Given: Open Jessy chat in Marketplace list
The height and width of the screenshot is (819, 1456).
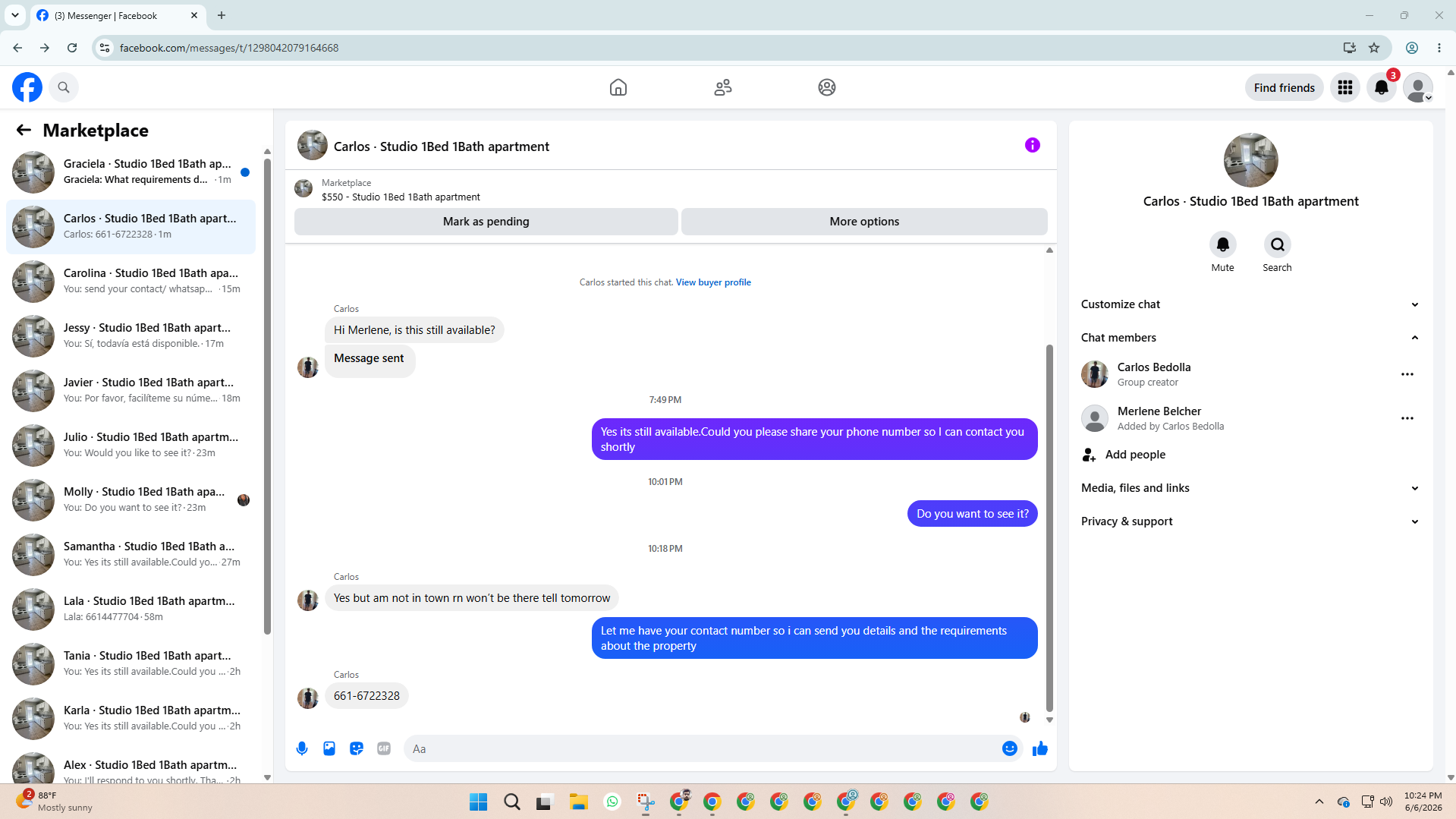Looking at the screenshot, I should pyautogui.click(x=131, y=336).
